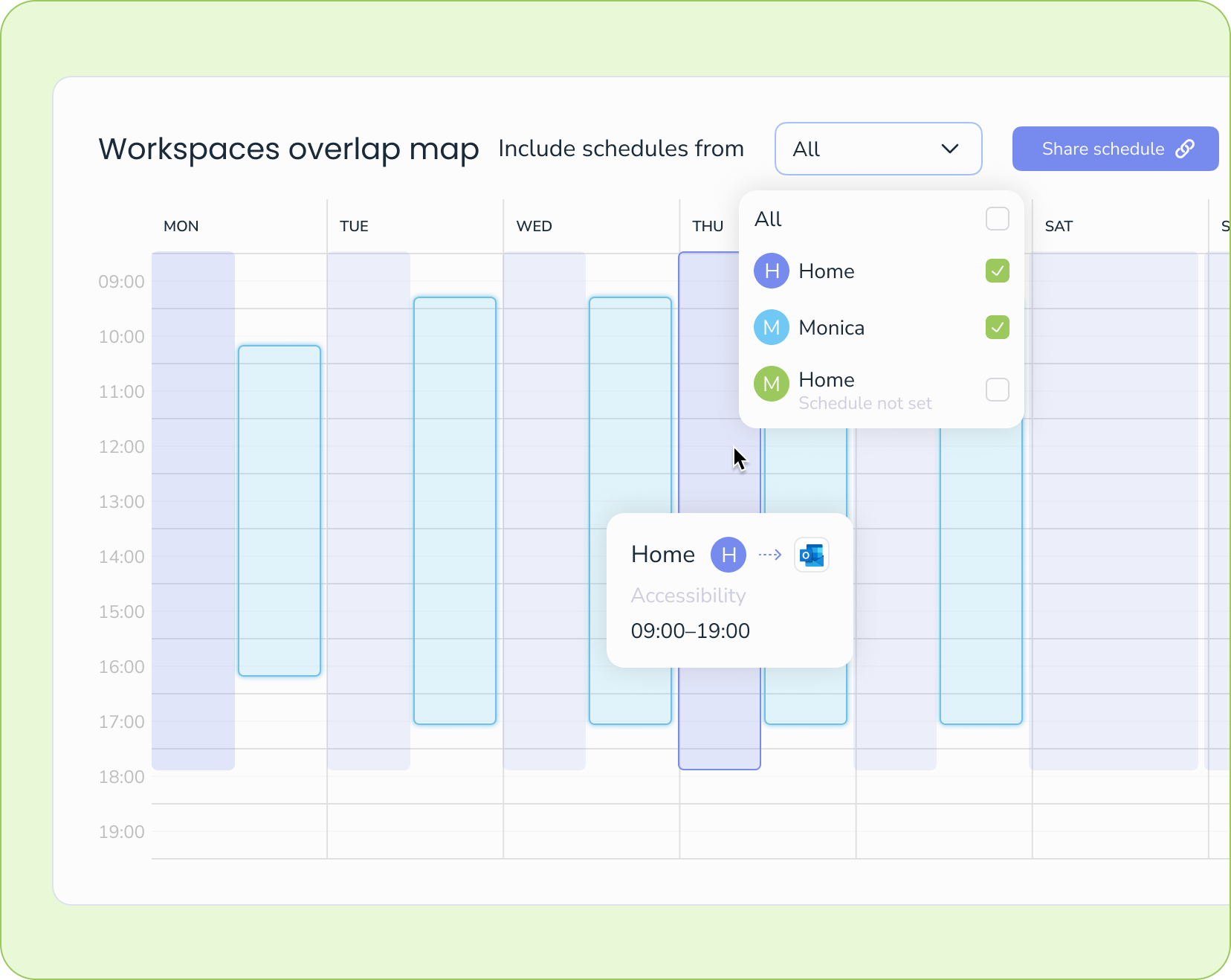Click the 09:00–19:00 accessibility time text
This screenshot has height=980, width=1231.
tap(690, 631)
